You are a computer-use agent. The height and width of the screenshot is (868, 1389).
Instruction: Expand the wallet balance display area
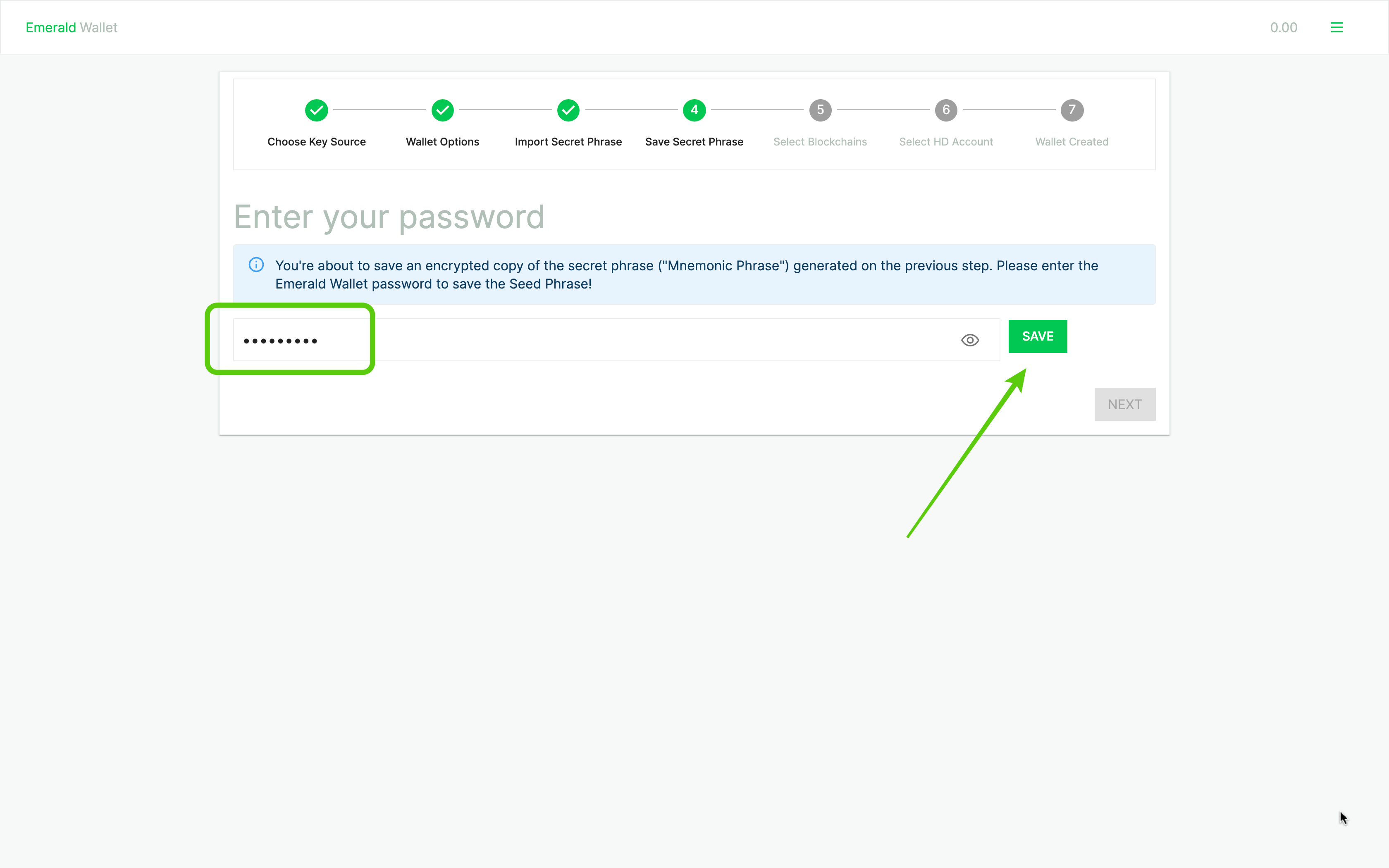click(x=1284, y=27)
